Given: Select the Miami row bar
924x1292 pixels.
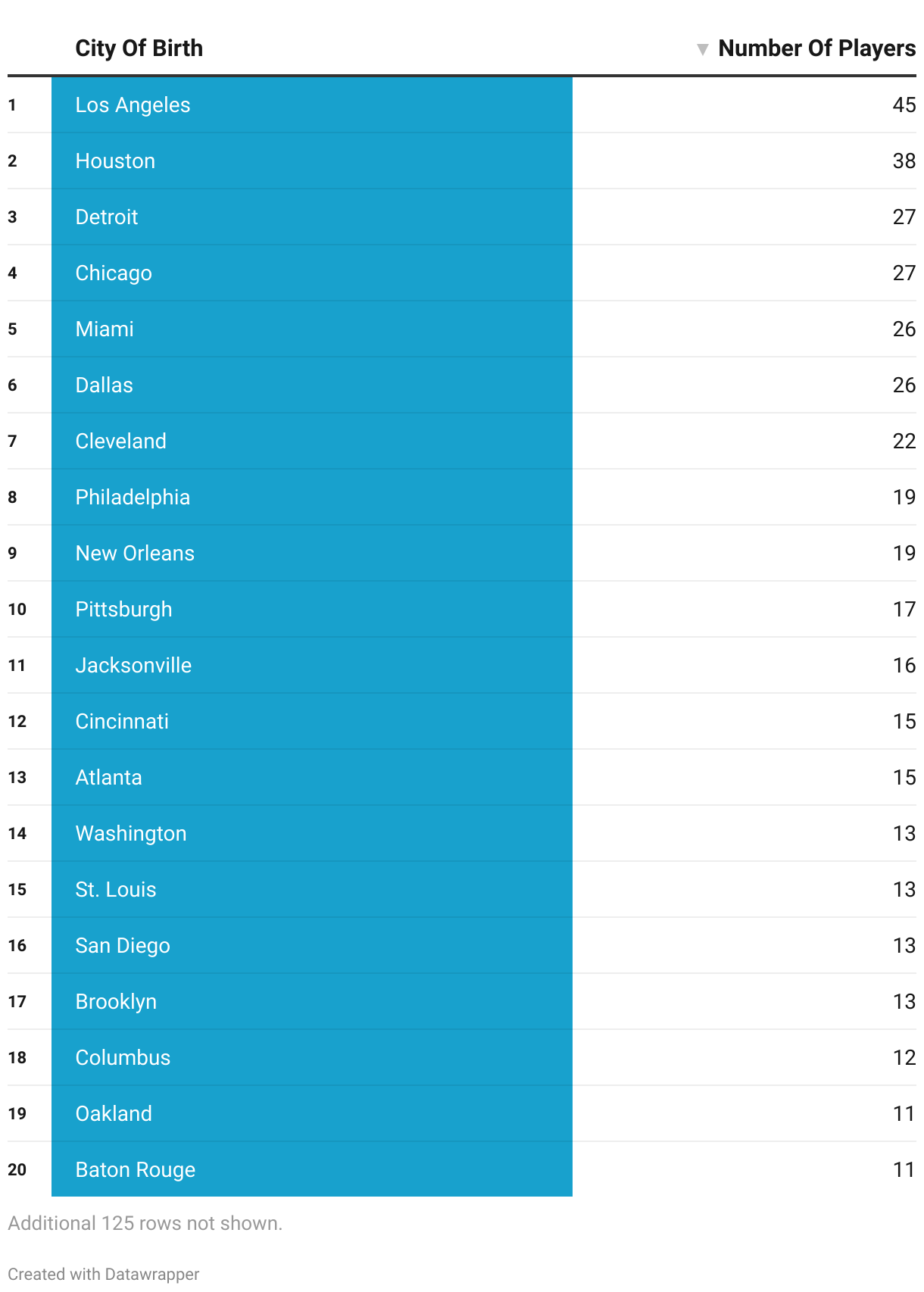Looking at the screenshot, I should click(312, 329).
